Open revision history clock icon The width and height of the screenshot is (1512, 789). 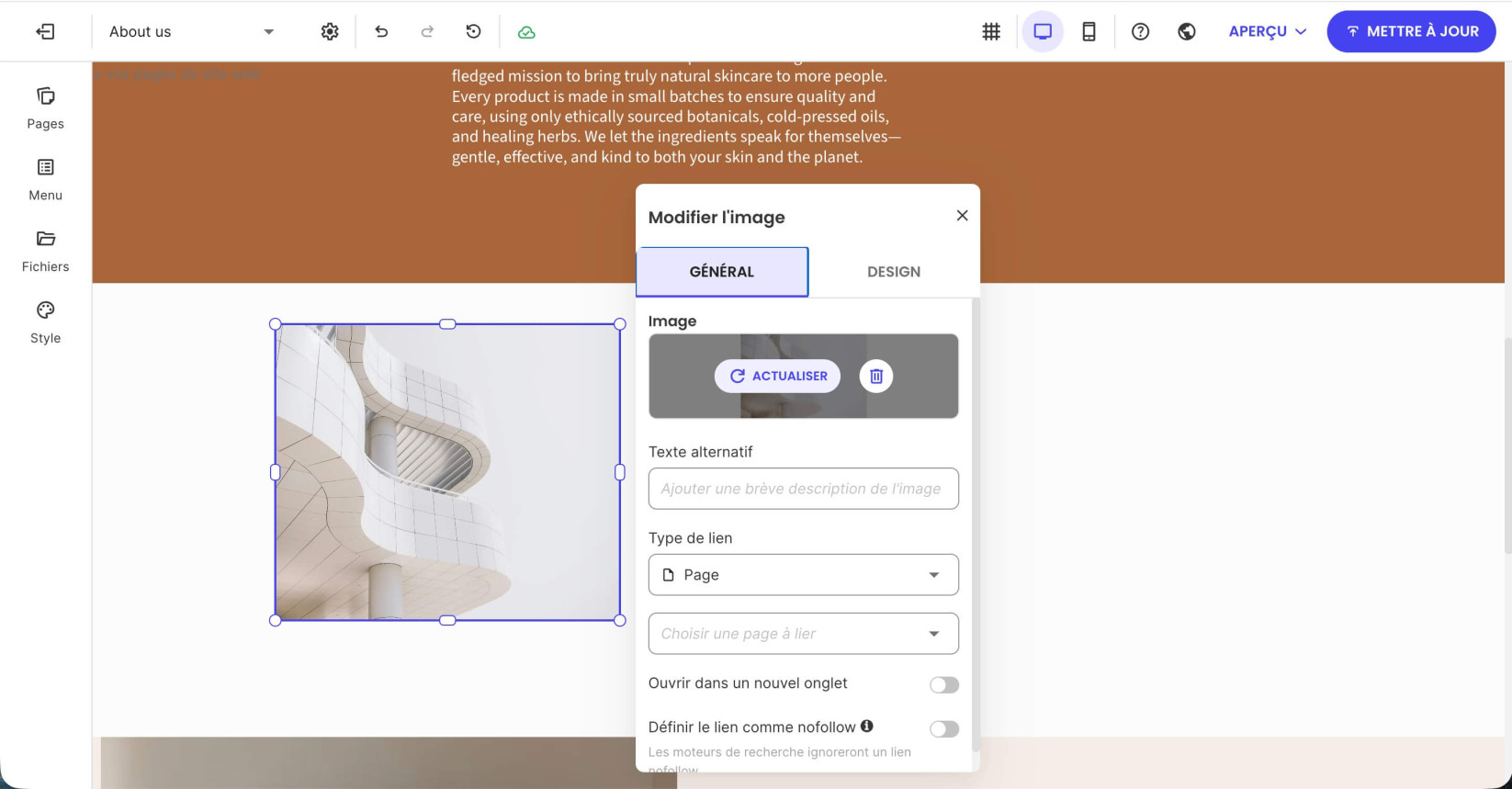click(x=473, y=31)
